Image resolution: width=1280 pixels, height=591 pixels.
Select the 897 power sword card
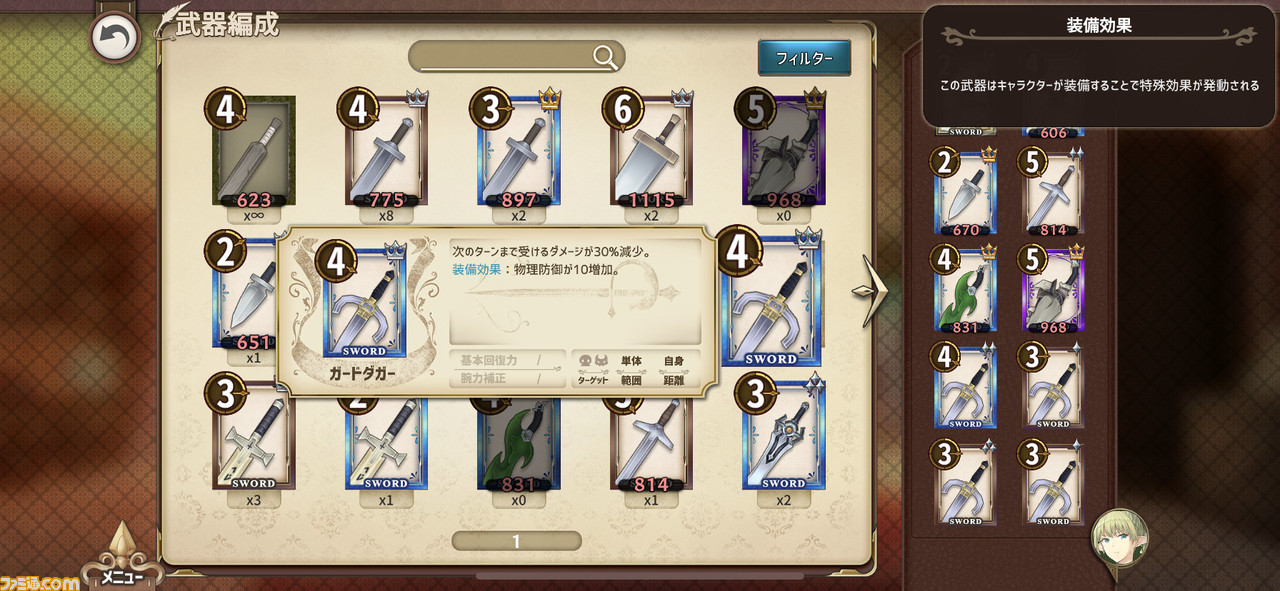click(x=519, y=151)
